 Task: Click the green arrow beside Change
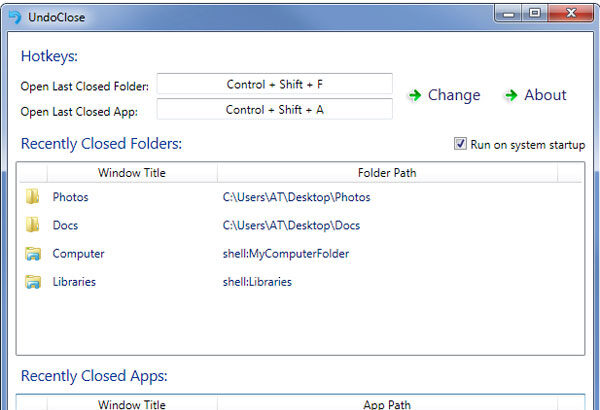pos(414,96)
